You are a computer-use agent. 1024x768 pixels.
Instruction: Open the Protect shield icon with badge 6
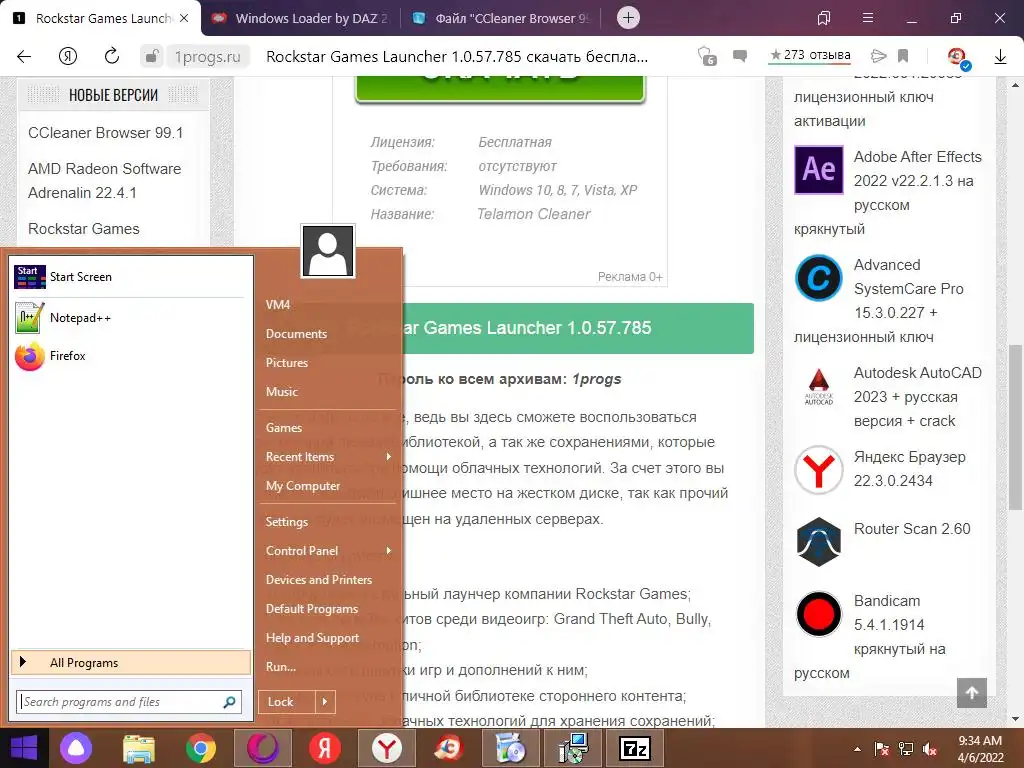pos(707,56)
